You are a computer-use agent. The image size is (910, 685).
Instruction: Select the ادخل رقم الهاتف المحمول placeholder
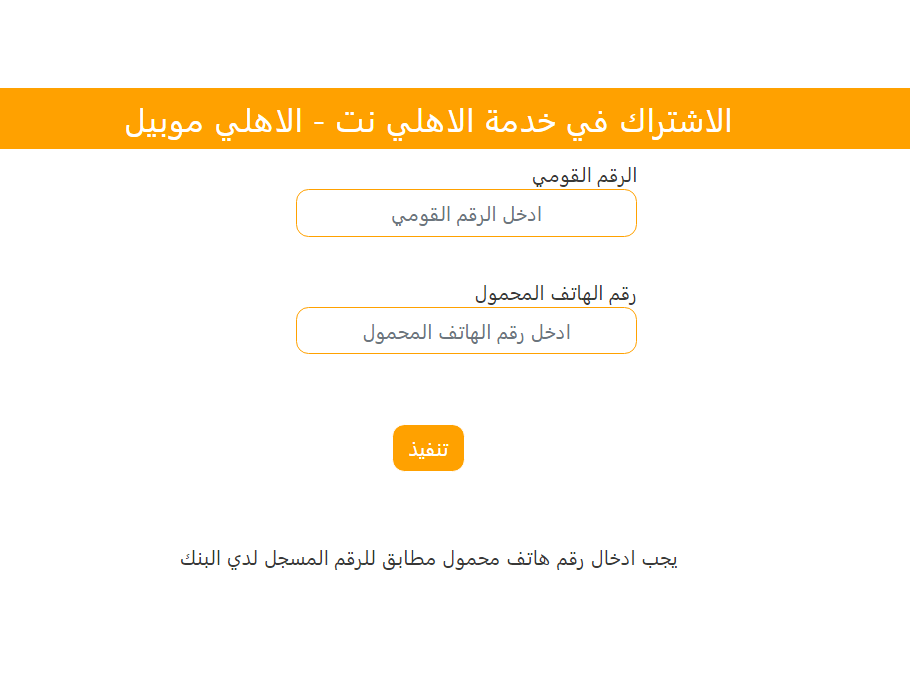[466, 333]
